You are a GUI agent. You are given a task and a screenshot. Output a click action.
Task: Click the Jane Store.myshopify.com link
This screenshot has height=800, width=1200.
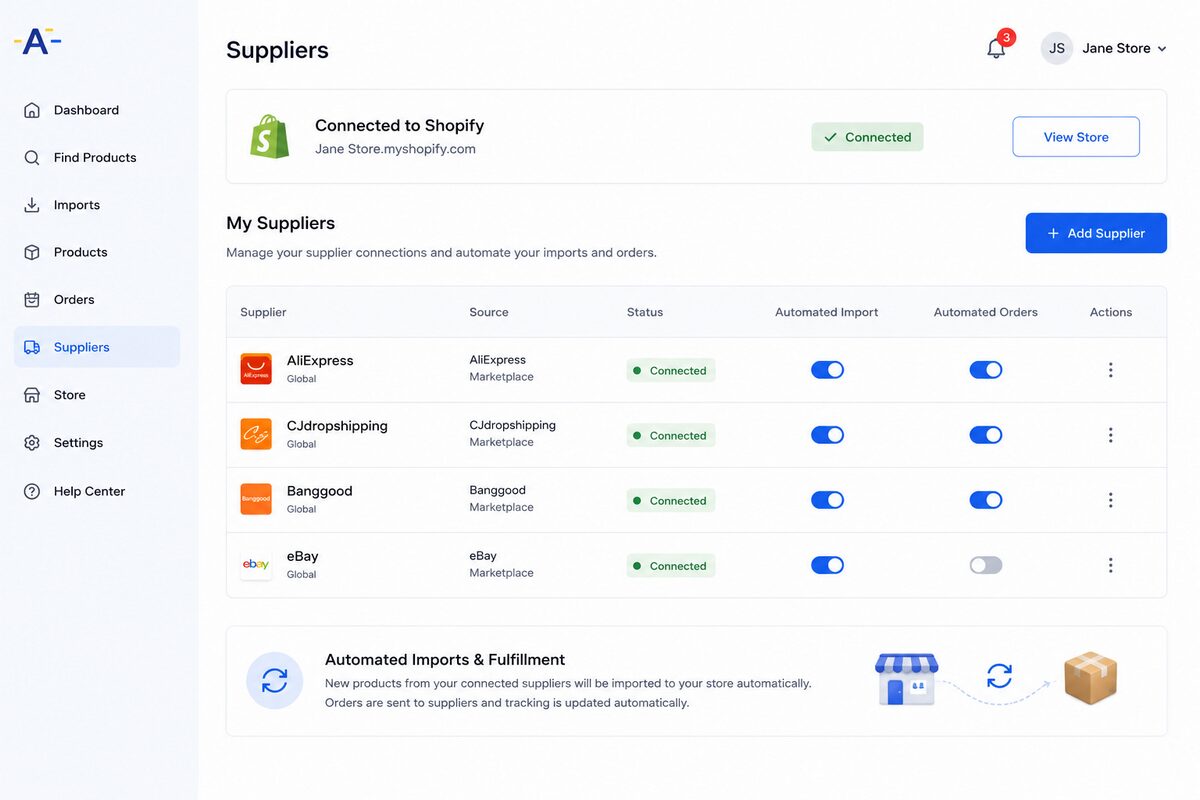[395, 149]
